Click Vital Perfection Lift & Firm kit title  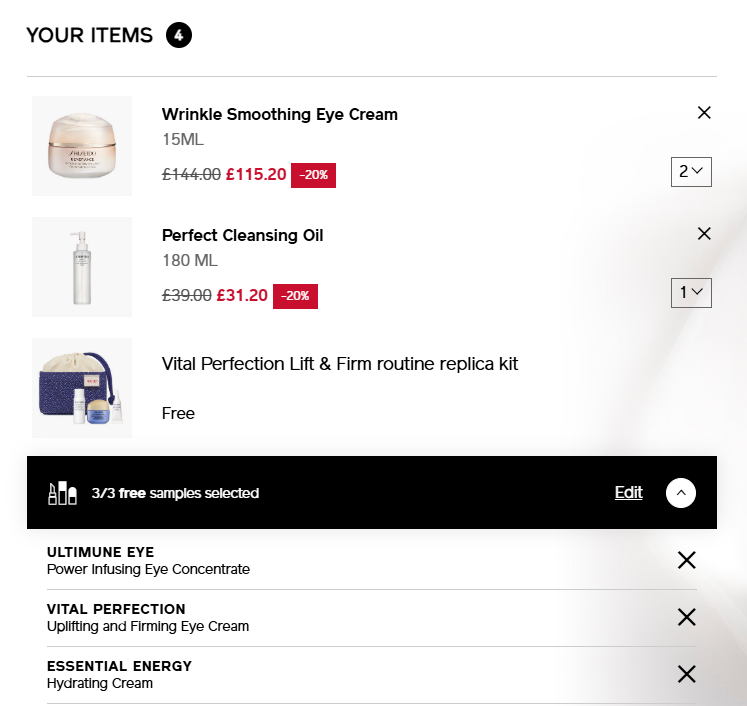(340, 364)
